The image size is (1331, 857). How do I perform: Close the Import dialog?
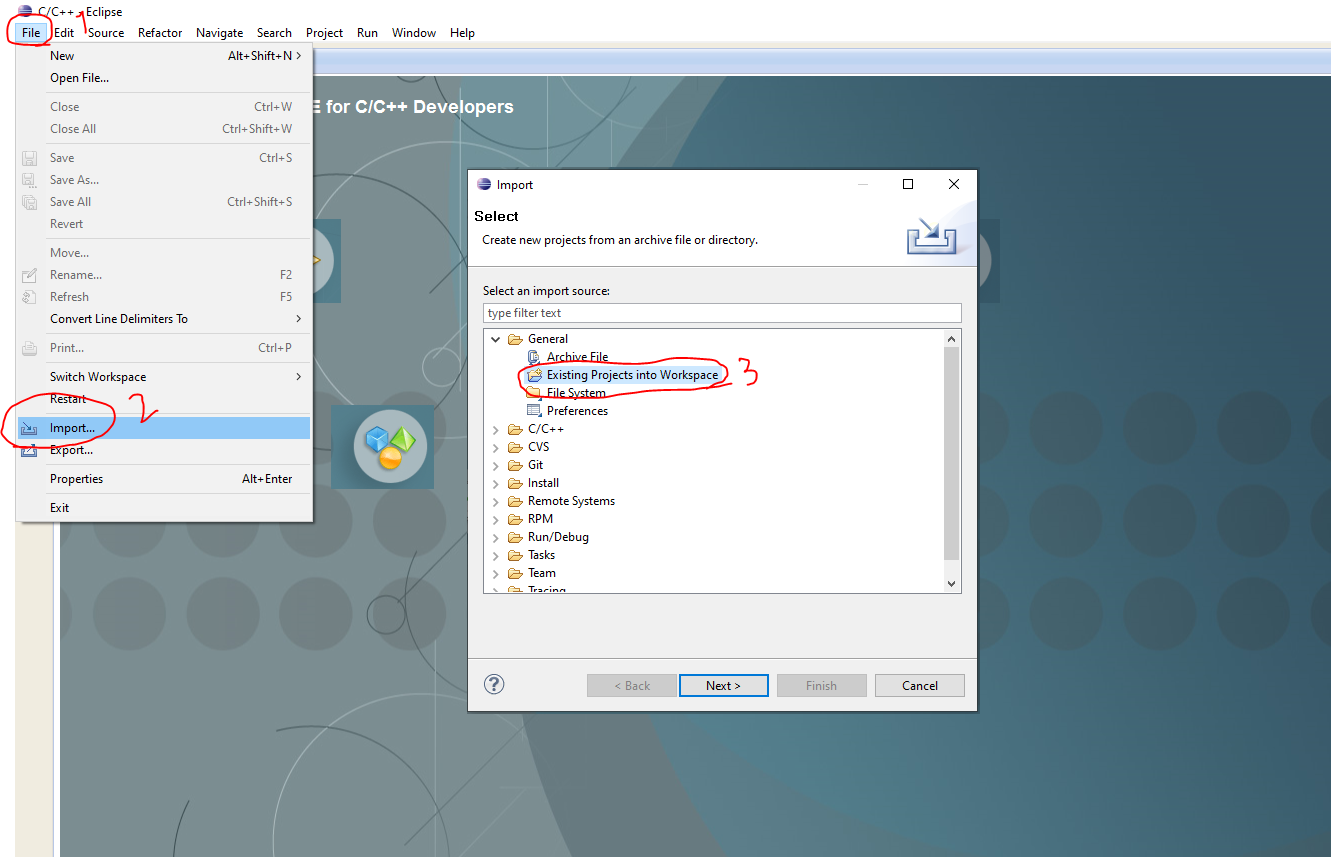[953, 184]
